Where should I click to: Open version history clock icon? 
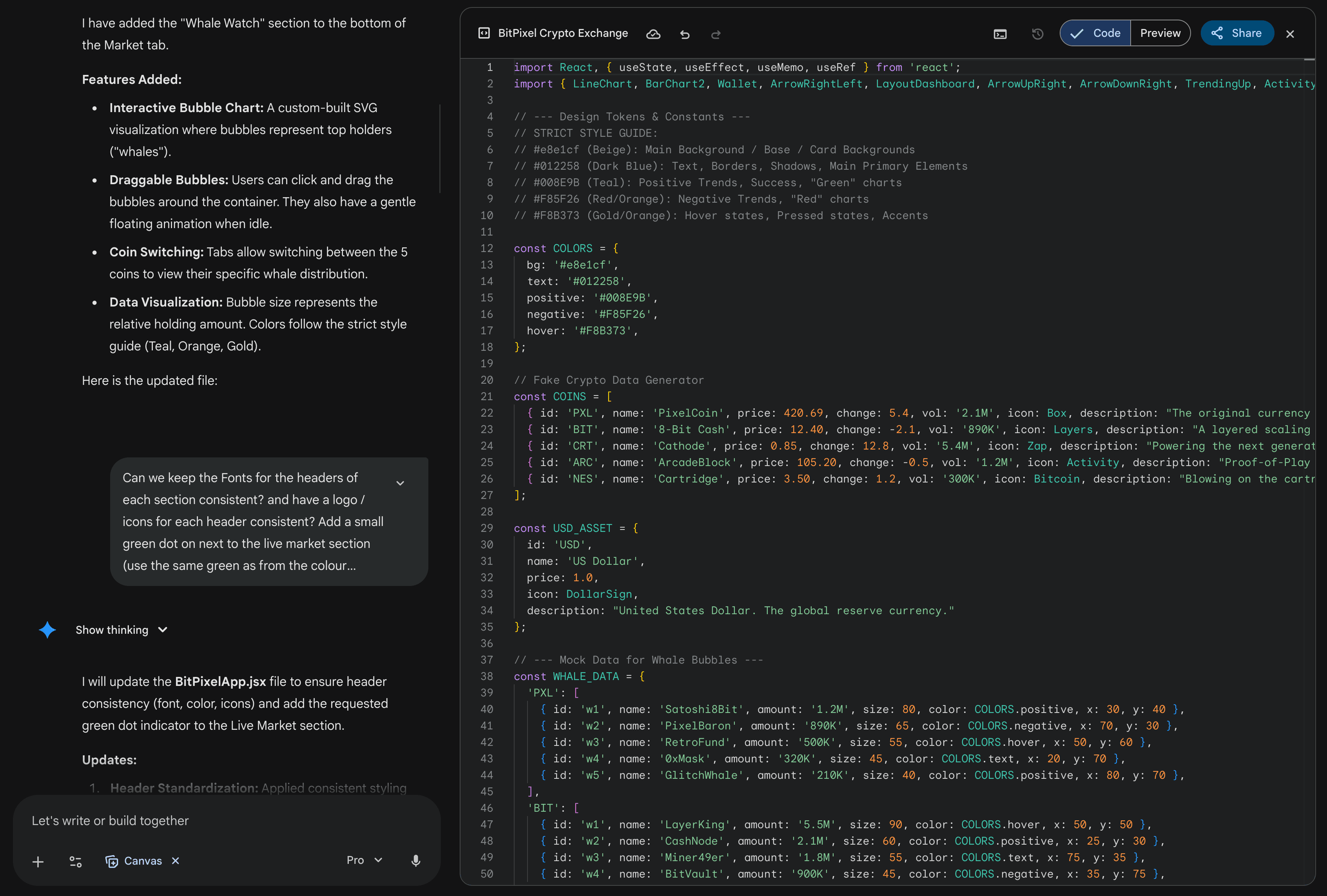[x=1037, y=34]
